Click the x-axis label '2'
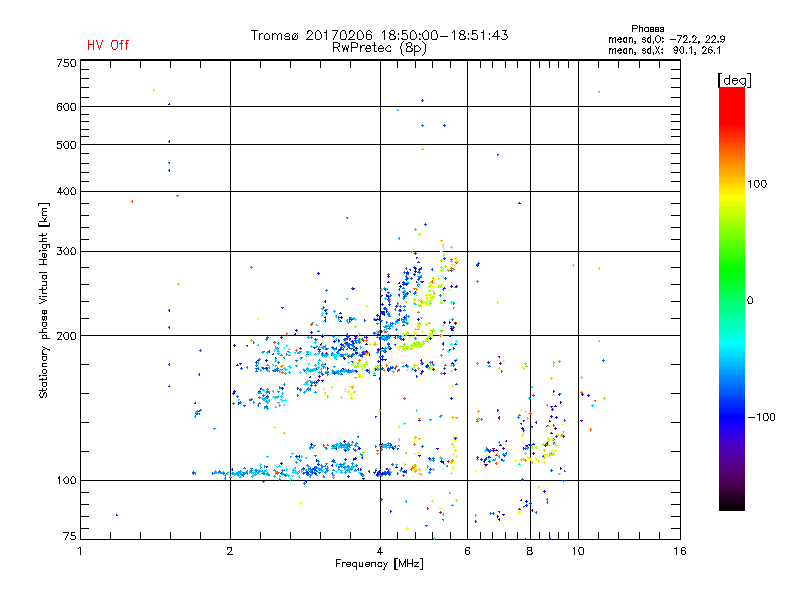 230,551
